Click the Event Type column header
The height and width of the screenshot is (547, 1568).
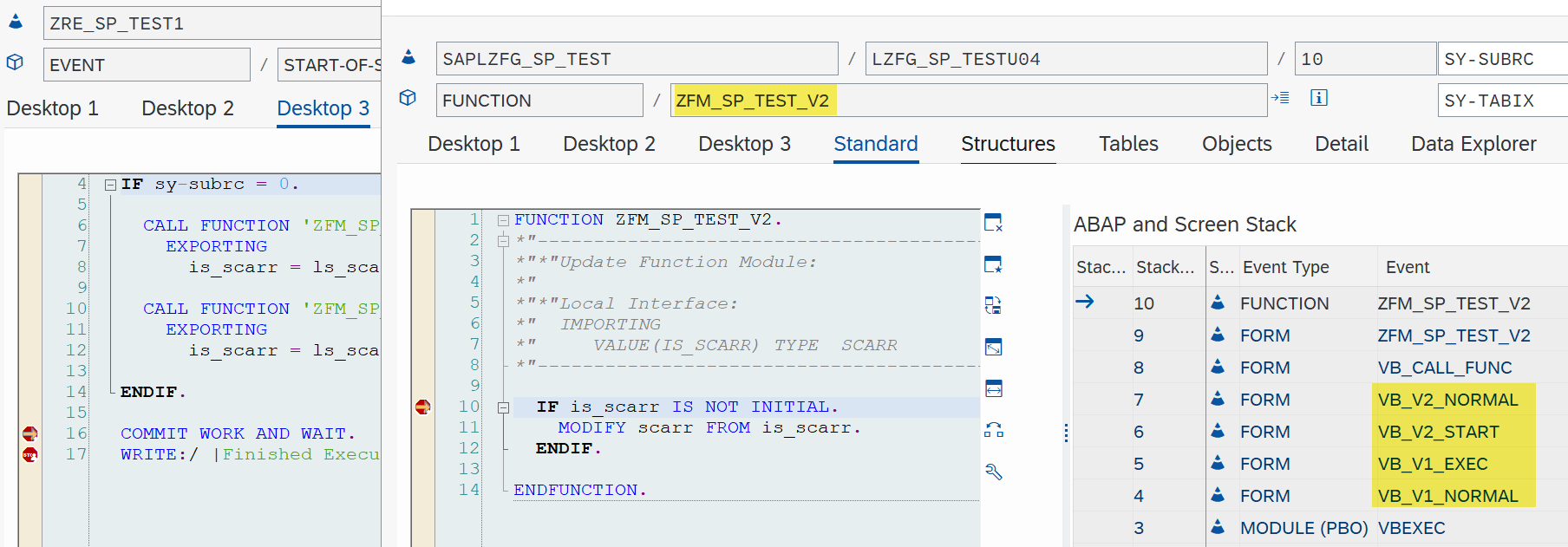coord(1286,267)
